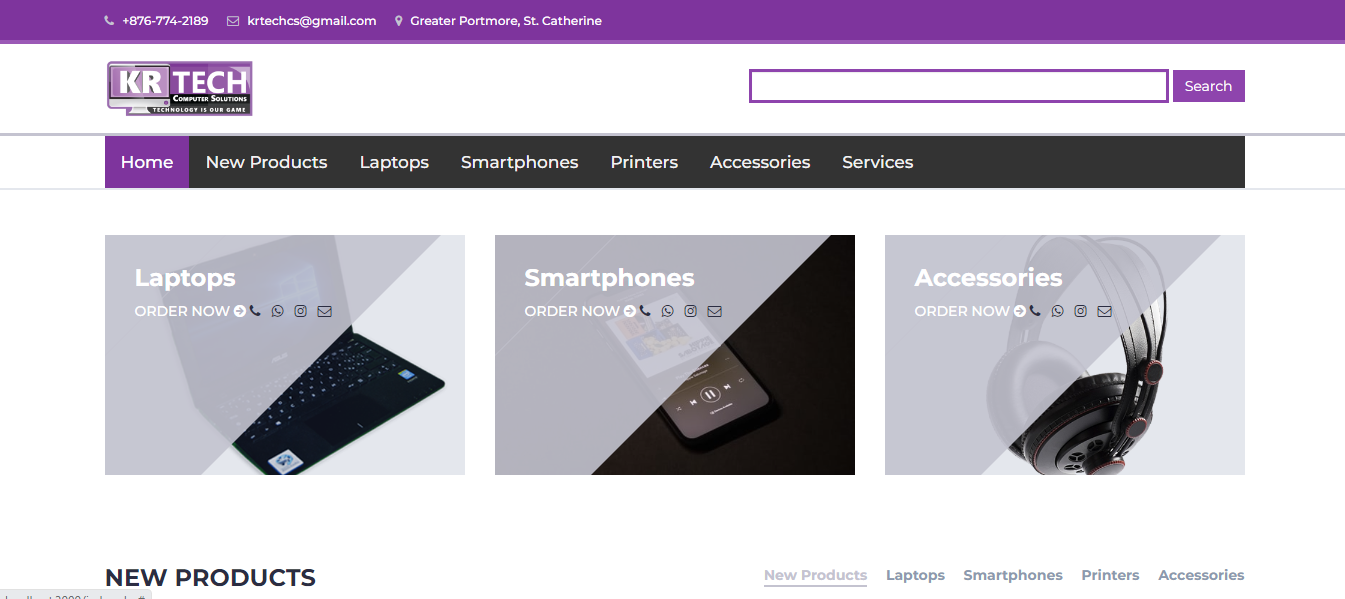1345x599 pixels.
Task: Click into the search input field
Action: [958, 86]
